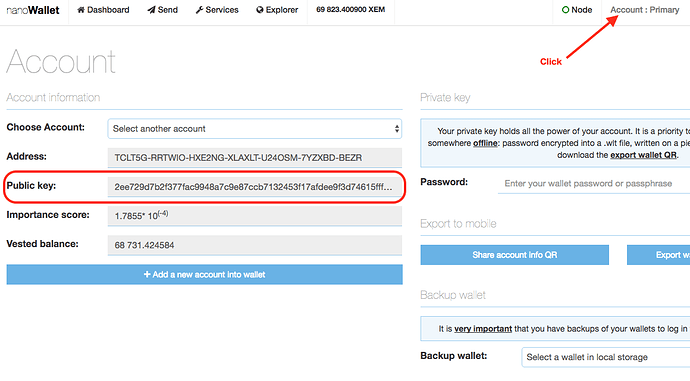Click the plus icon on Add account button

click(147, 275)
